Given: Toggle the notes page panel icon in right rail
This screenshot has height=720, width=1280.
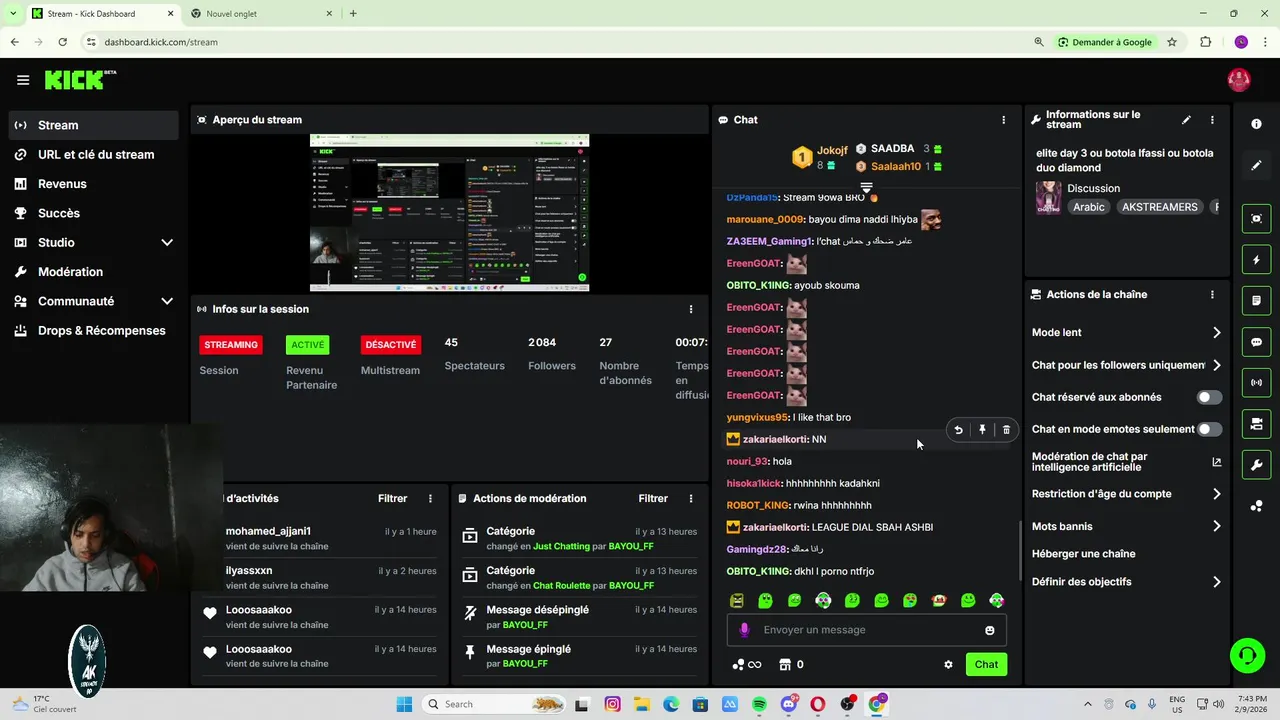Looking at the screenshot, I should coord(1256,300).
